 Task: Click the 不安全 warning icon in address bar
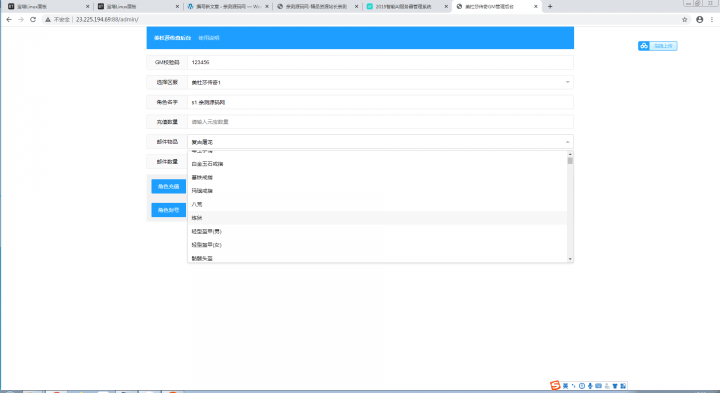(x=48, y=19)
